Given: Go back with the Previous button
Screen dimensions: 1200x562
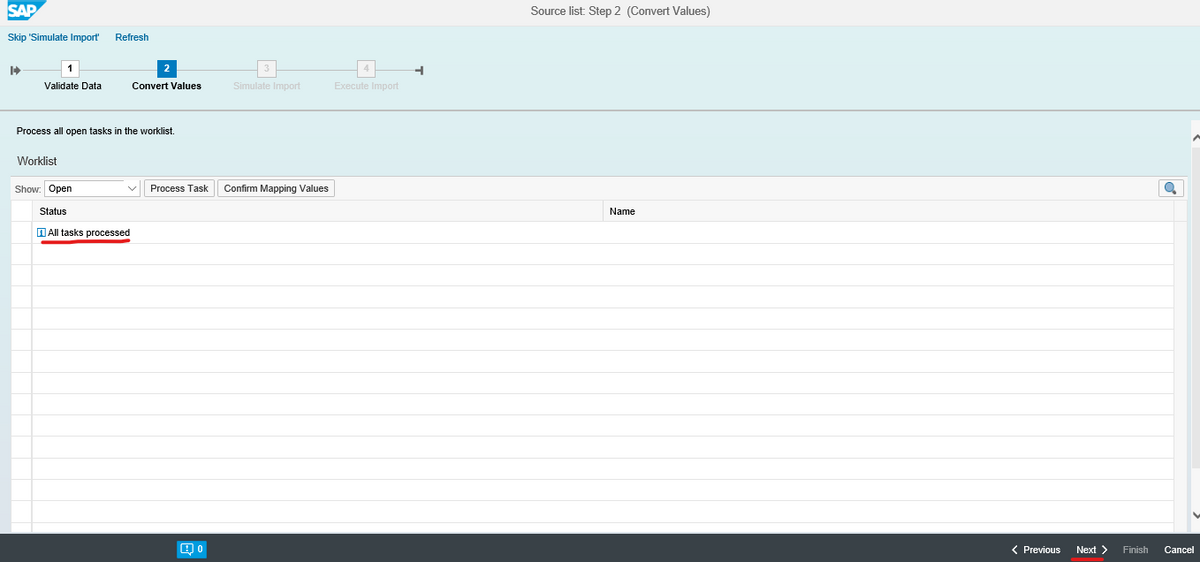Looking at the screenshot, I should click(x=1036, y=550).
